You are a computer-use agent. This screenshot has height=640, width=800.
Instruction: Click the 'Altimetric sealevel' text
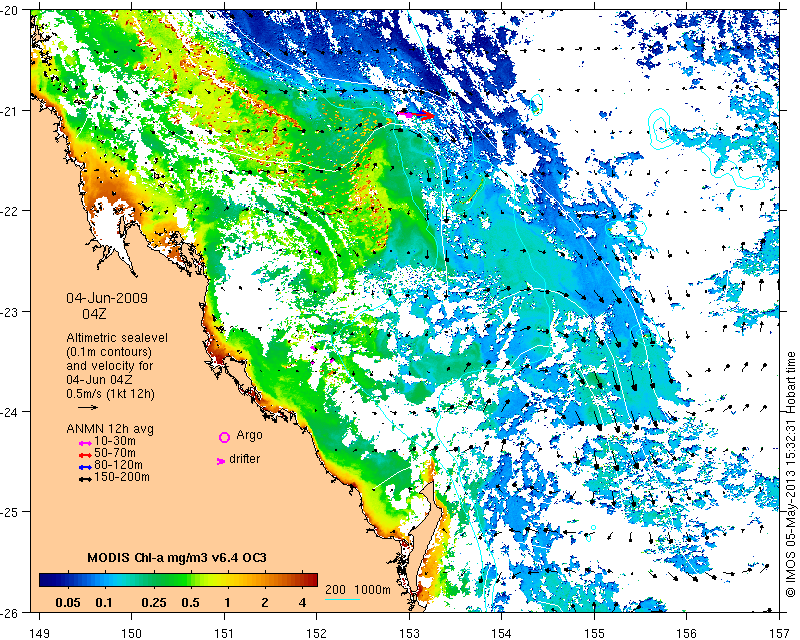117,338
